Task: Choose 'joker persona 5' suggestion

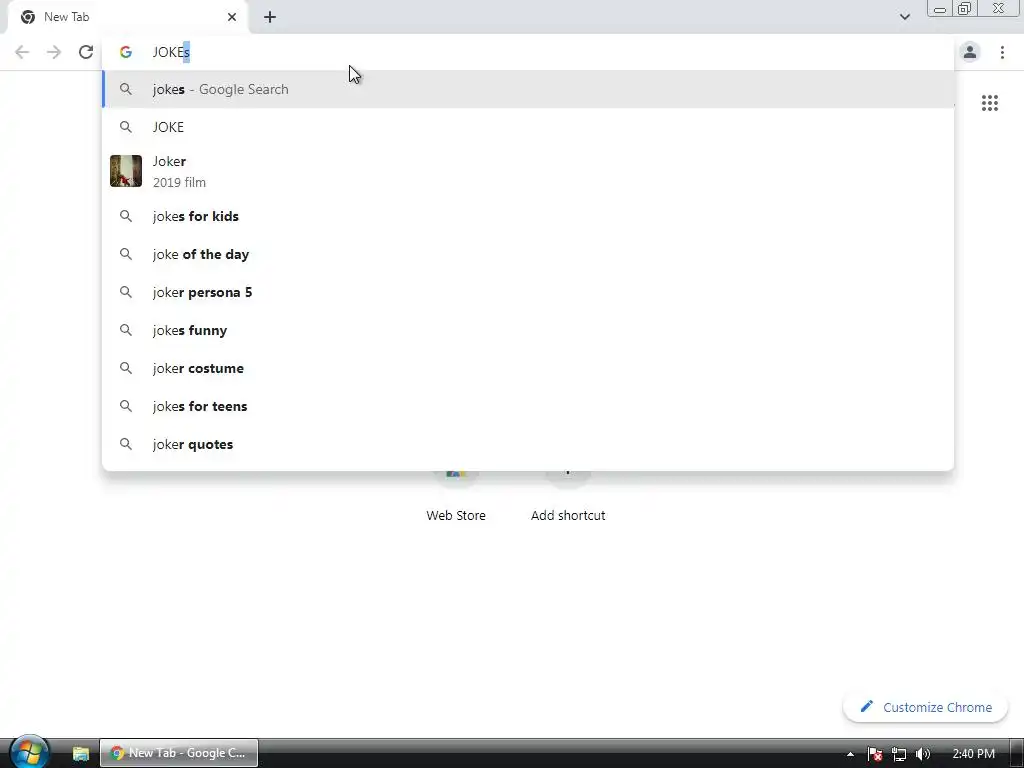Action: pyautogui.click(x=528, y=292)
